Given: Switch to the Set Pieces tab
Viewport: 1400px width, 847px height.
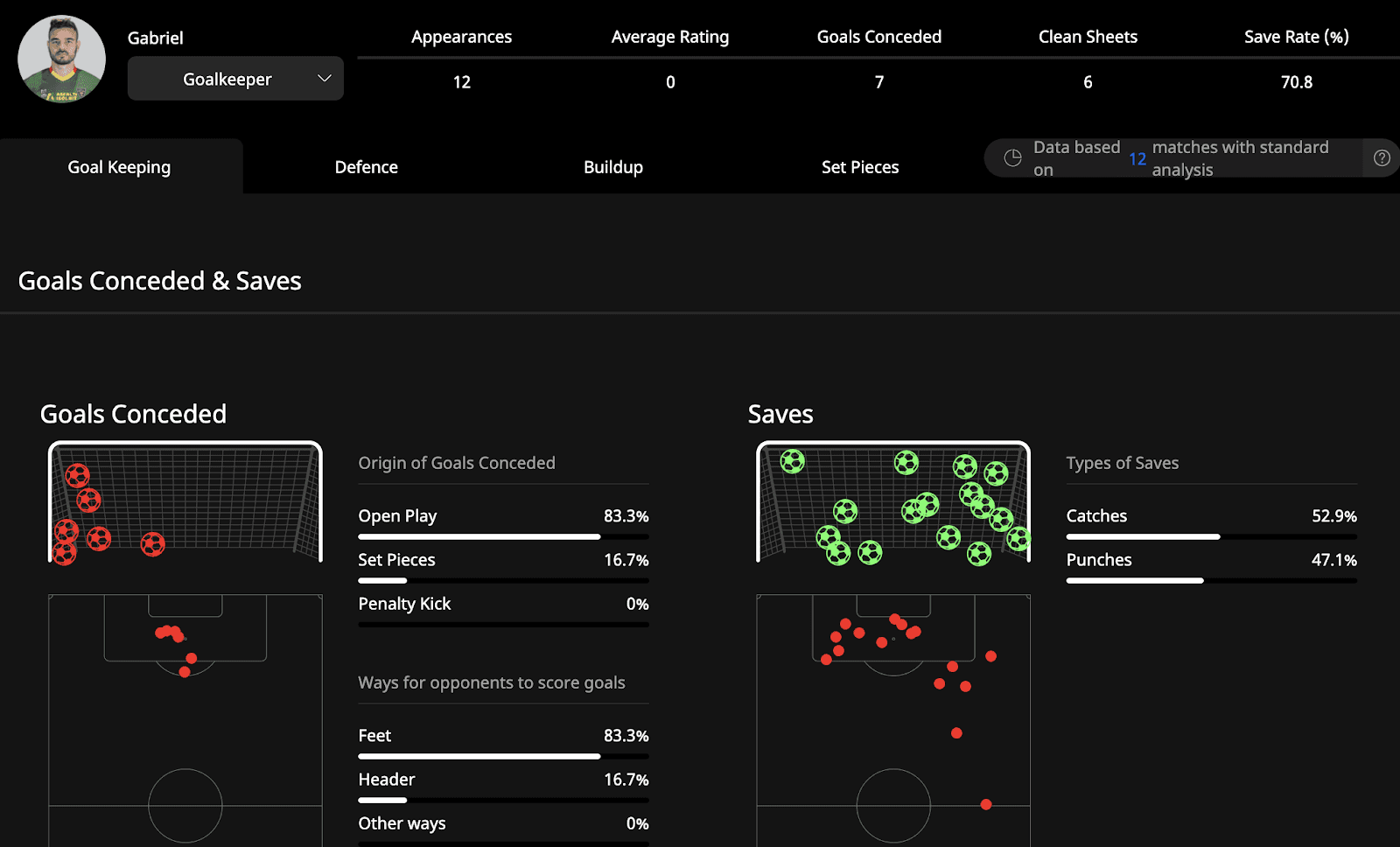Looking at the screenshot, I should click(x=860, y=166).
